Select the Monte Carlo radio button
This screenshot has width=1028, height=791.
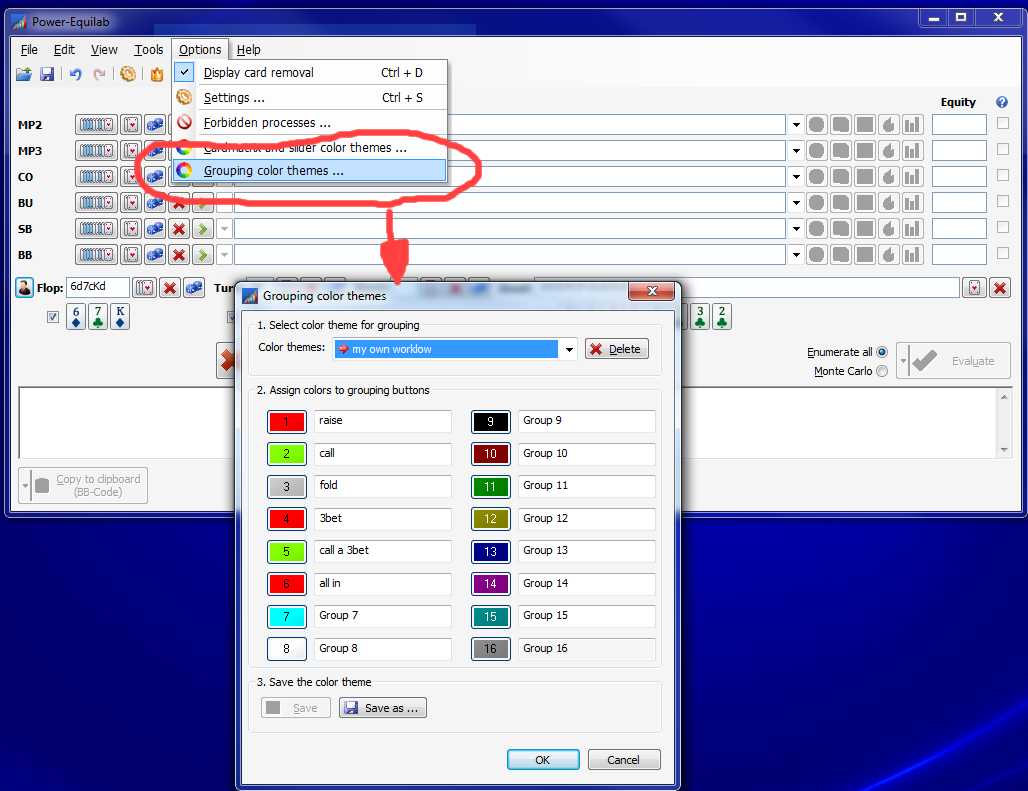click(882, 371)
